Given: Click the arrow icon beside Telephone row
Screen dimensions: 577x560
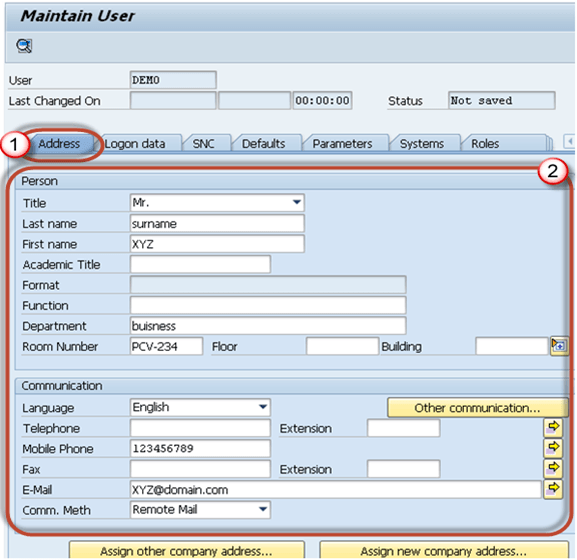Looking at the screenshot, I should point(553,428).
